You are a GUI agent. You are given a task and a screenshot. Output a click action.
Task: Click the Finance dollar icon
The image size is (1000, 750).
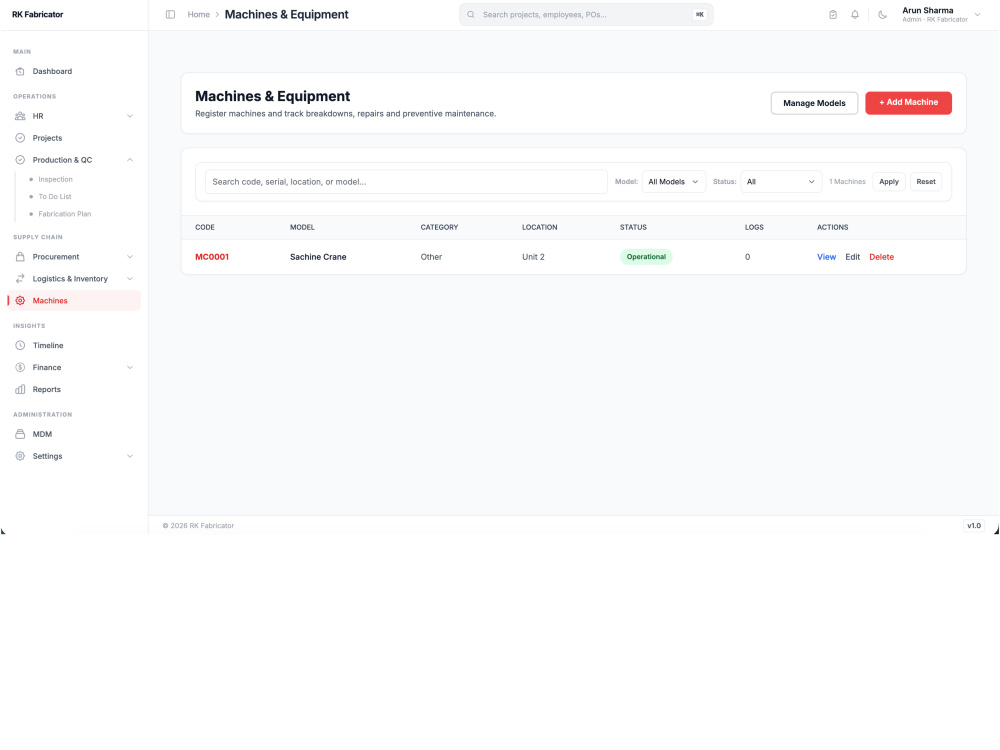(20, 367)
